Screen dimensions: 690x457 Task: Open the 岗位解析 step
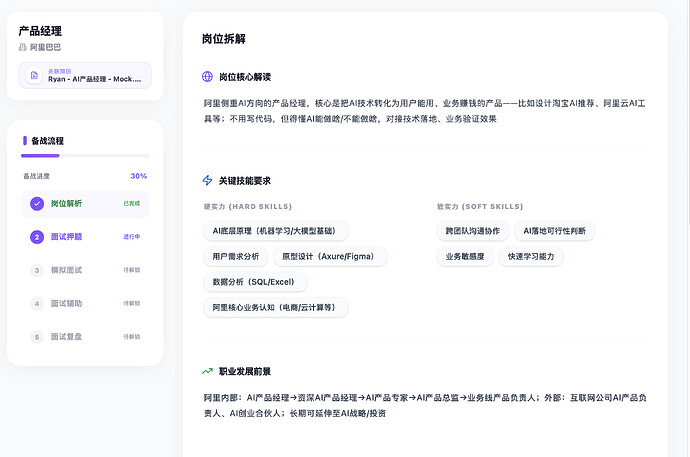click(x=85, y=204)
